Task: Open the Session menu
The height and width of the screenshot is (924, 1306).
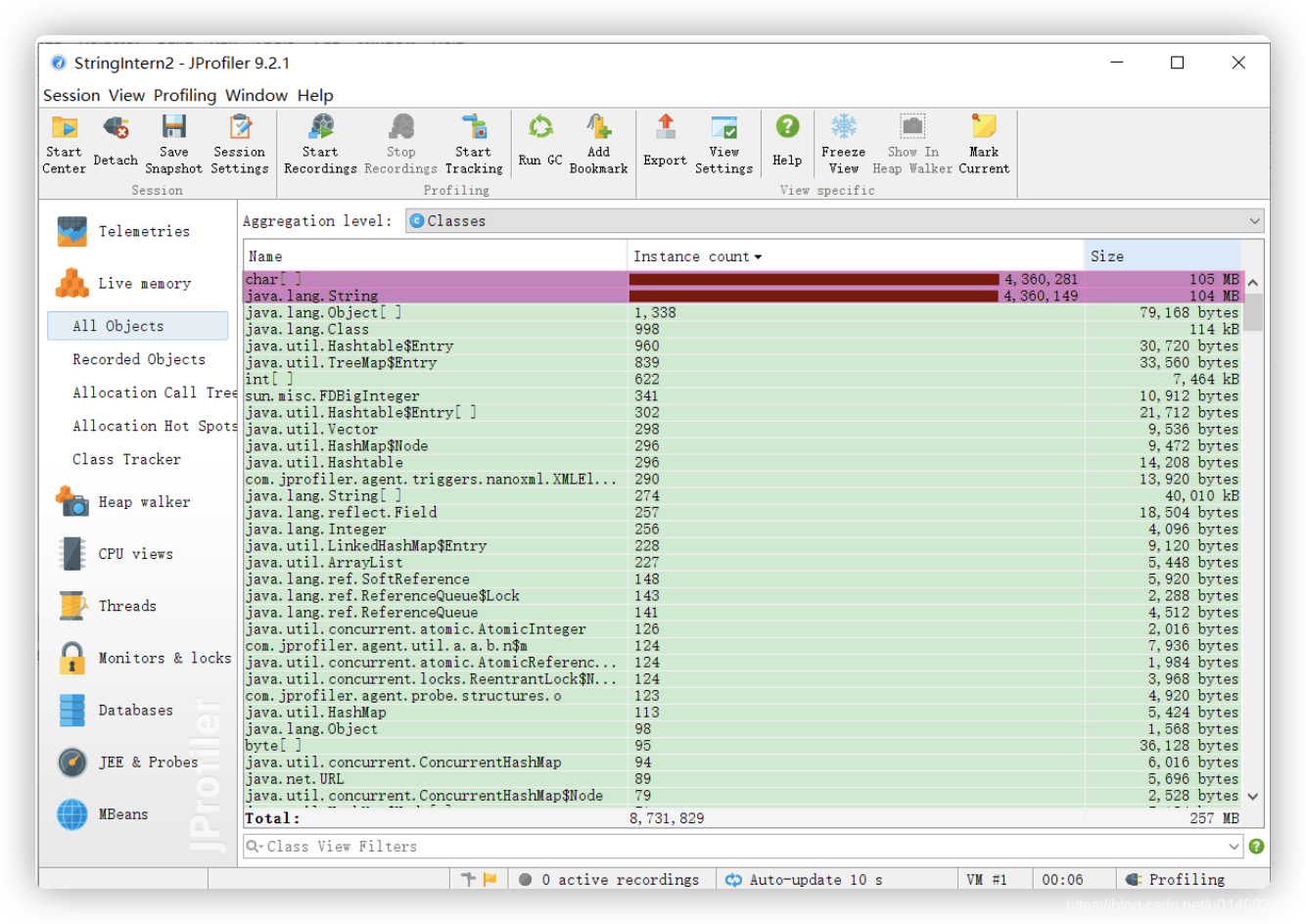Action: point(71,95)
